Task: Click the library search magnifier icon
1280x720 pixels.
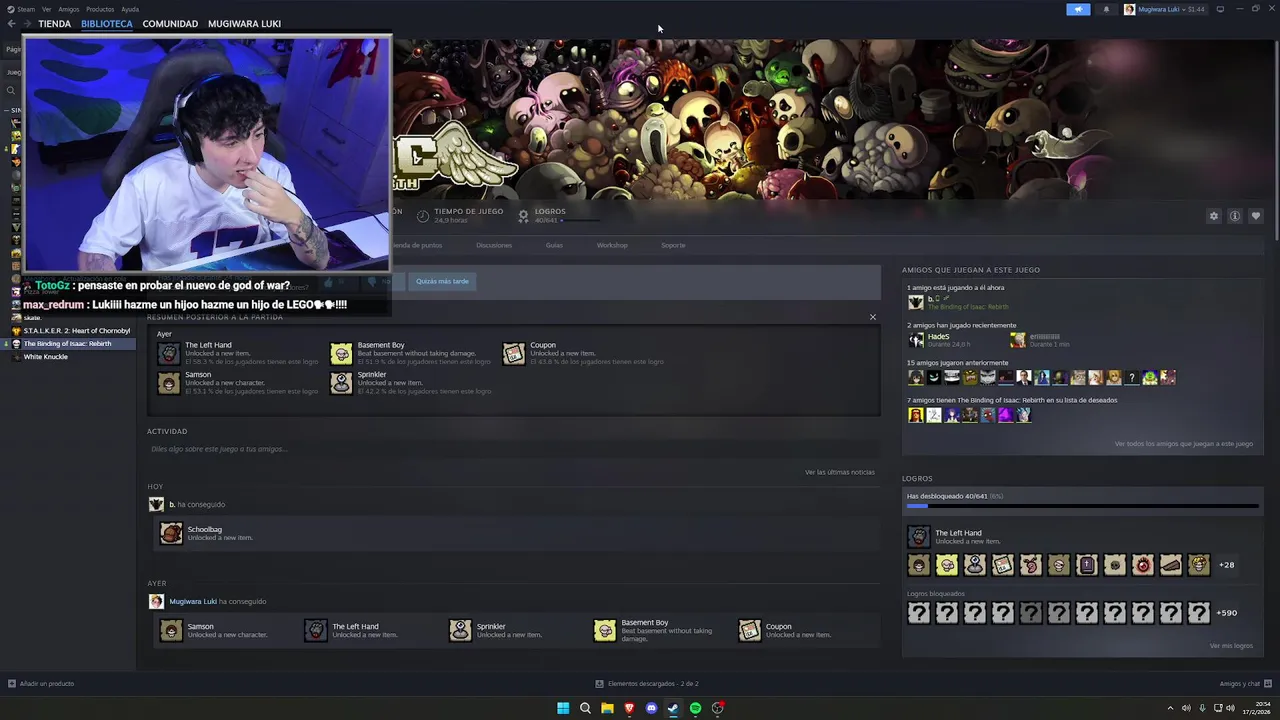Action: point(11,91)
